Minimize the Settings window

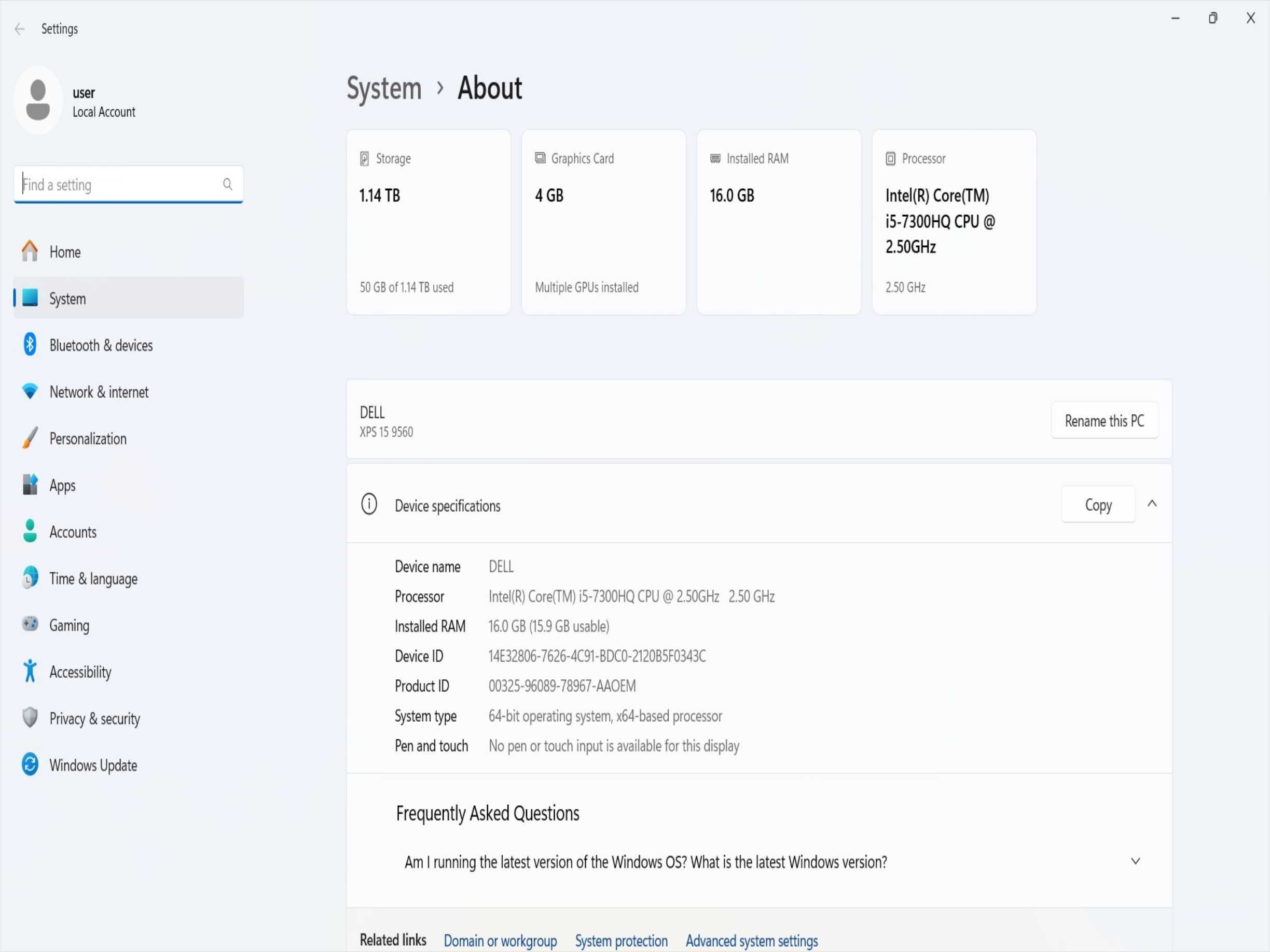1175,18
